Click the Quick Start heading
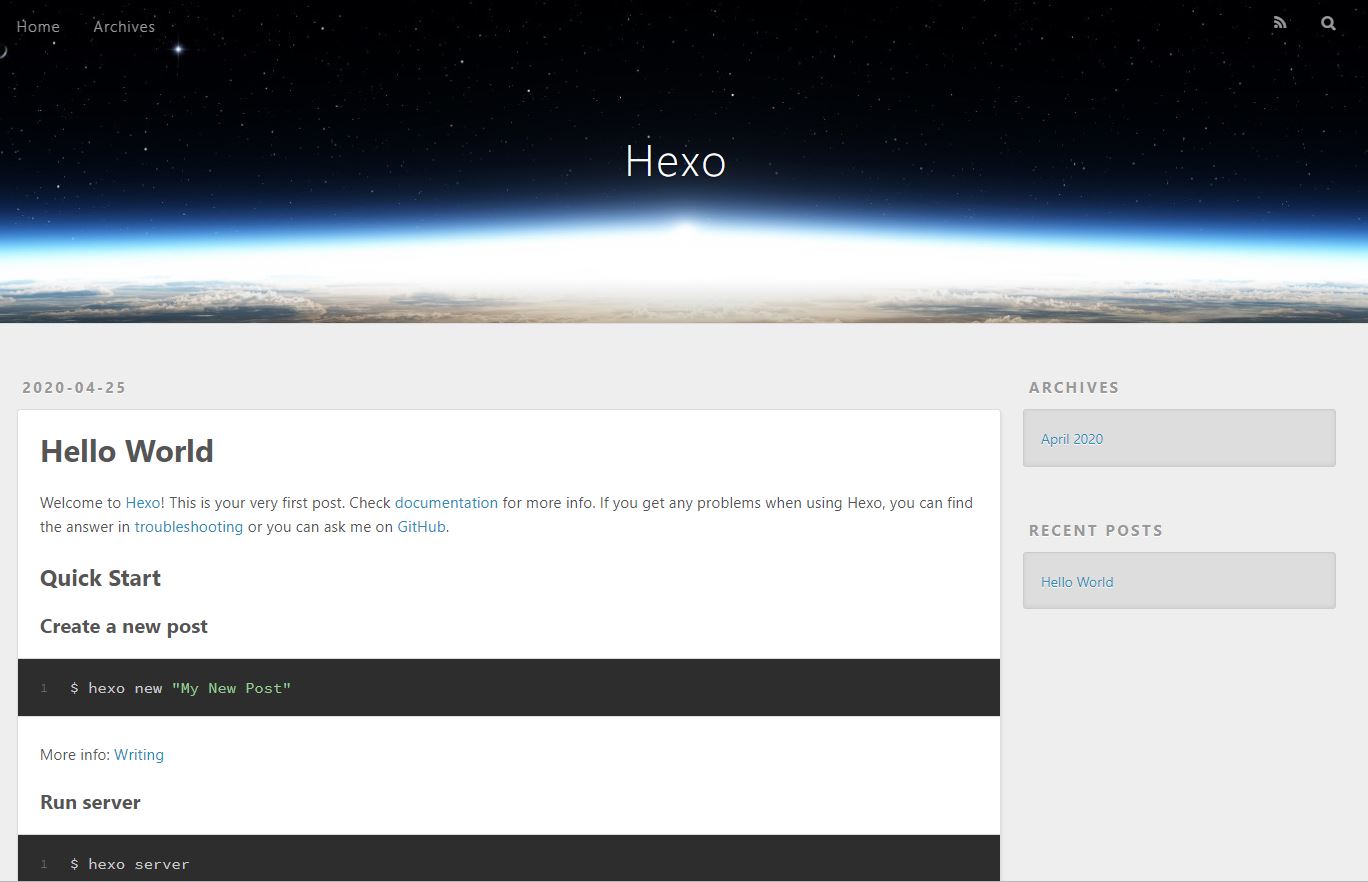The height and width of the screenshot is (882, 1368). (100, 578)
